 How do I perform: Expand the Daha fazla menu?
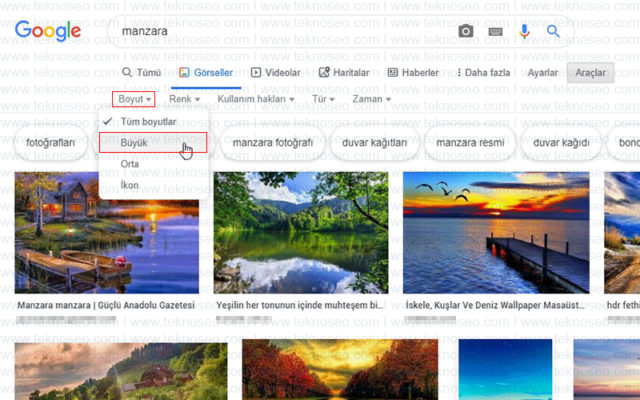point(484,73)
